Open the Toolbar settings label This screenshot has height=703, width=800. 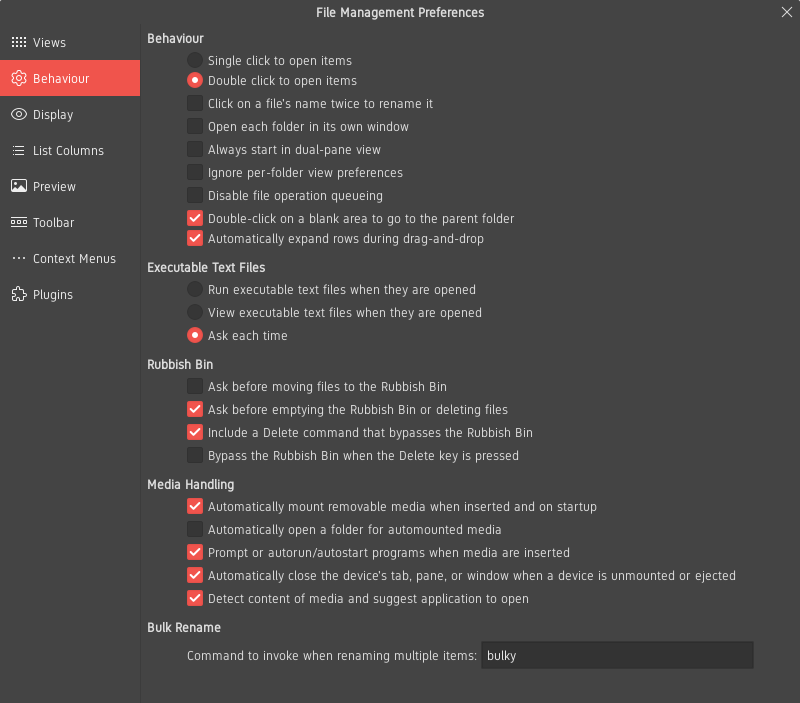(x=54, y=222)
